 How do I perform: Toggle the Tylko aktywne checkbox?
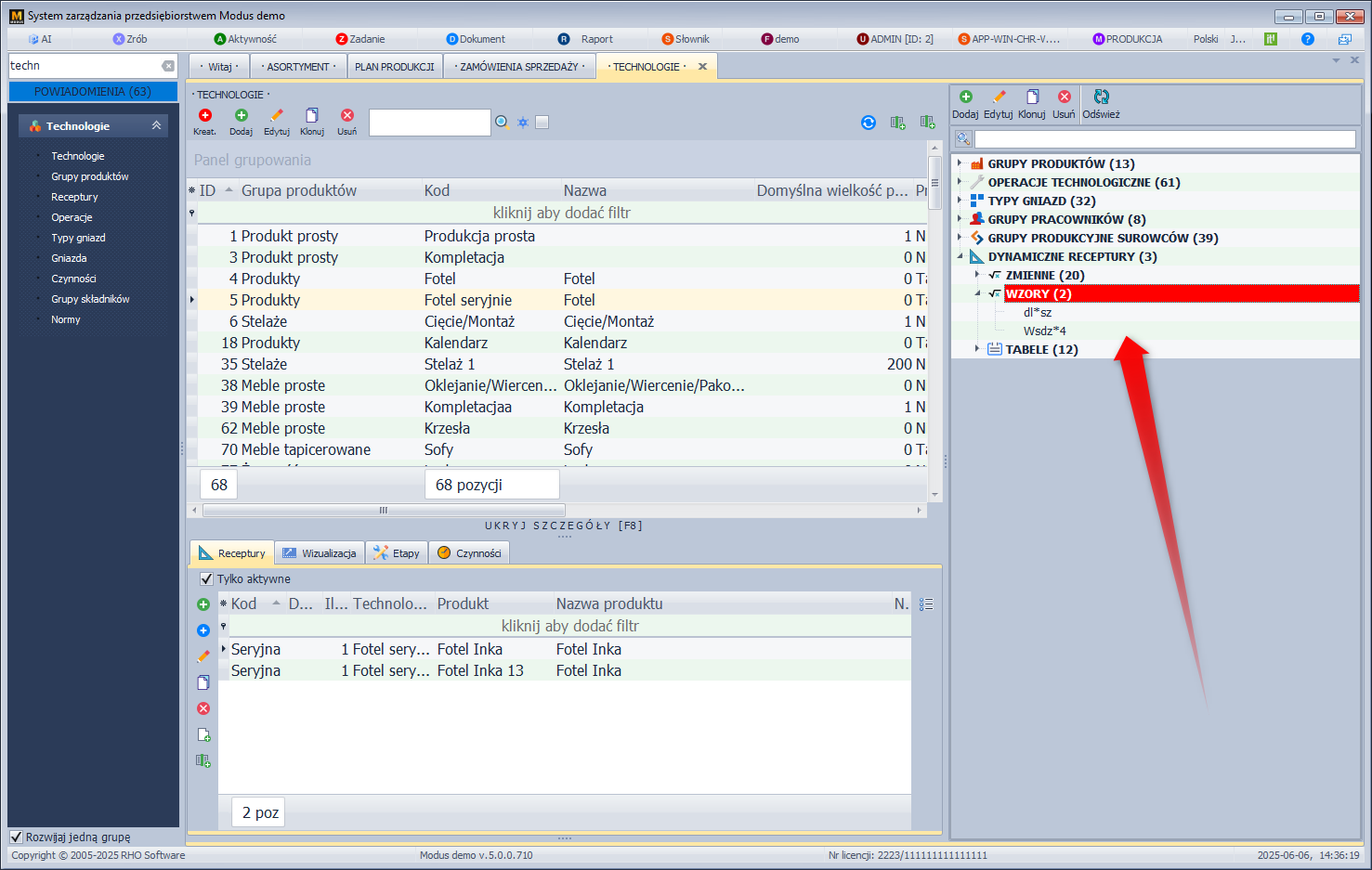coord(207,578)
